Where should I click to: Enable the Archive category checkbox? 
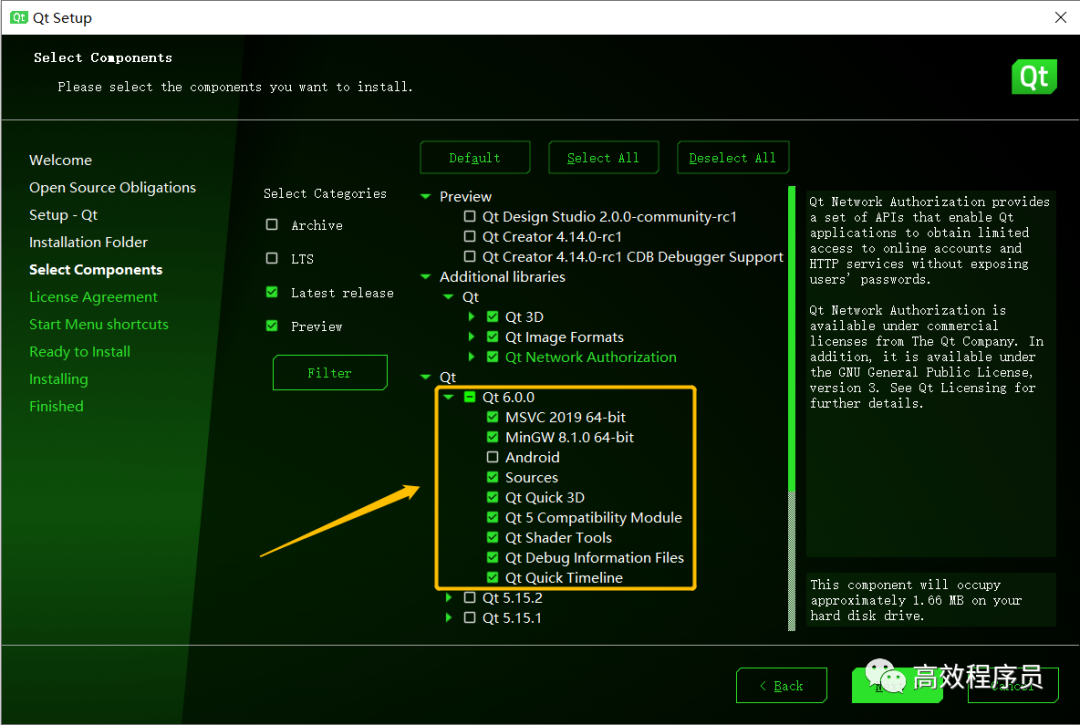(272, 224)
